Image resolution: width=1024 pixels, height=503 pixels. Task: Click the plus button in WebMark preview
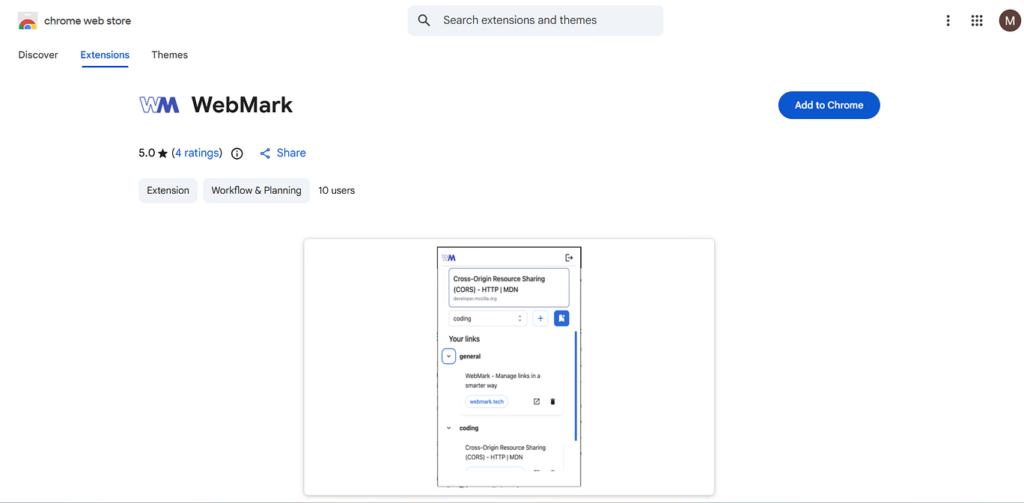[x=540, y=318]
